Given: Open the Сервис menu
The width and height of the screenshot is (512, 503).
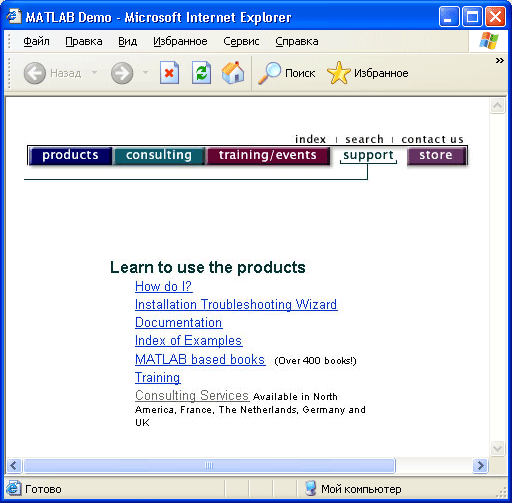Looking at the screenshot, I should [241, 41].
